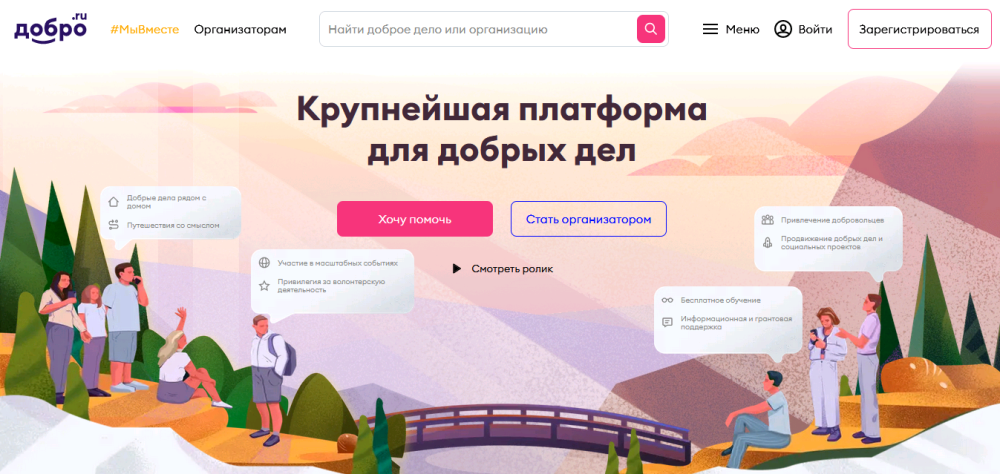
Task: Click the globe icon for масштабных событиях
Action: 264,263
